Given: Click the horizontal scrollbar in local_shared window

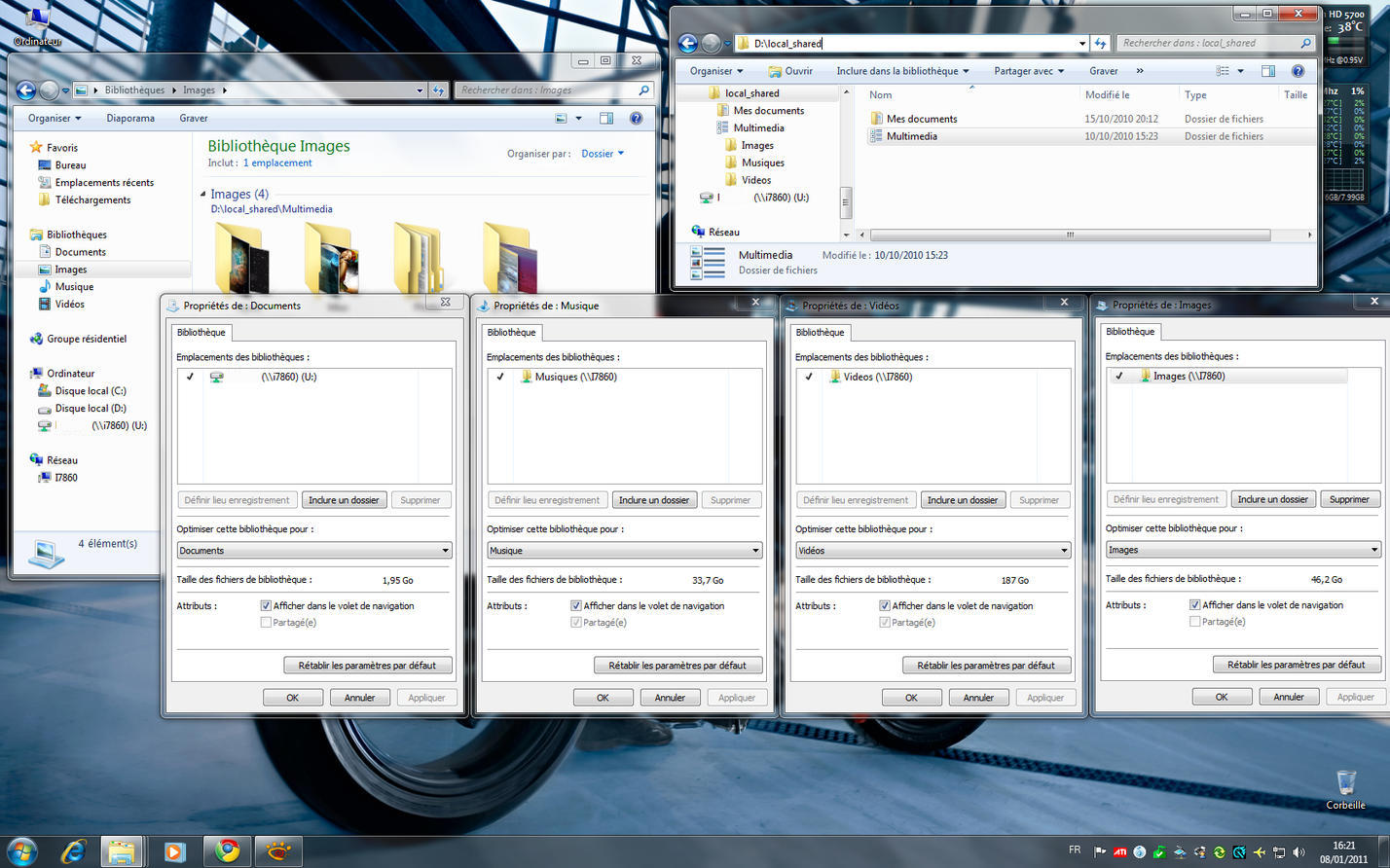Looking at the screenshot, I should point(1069,235).
